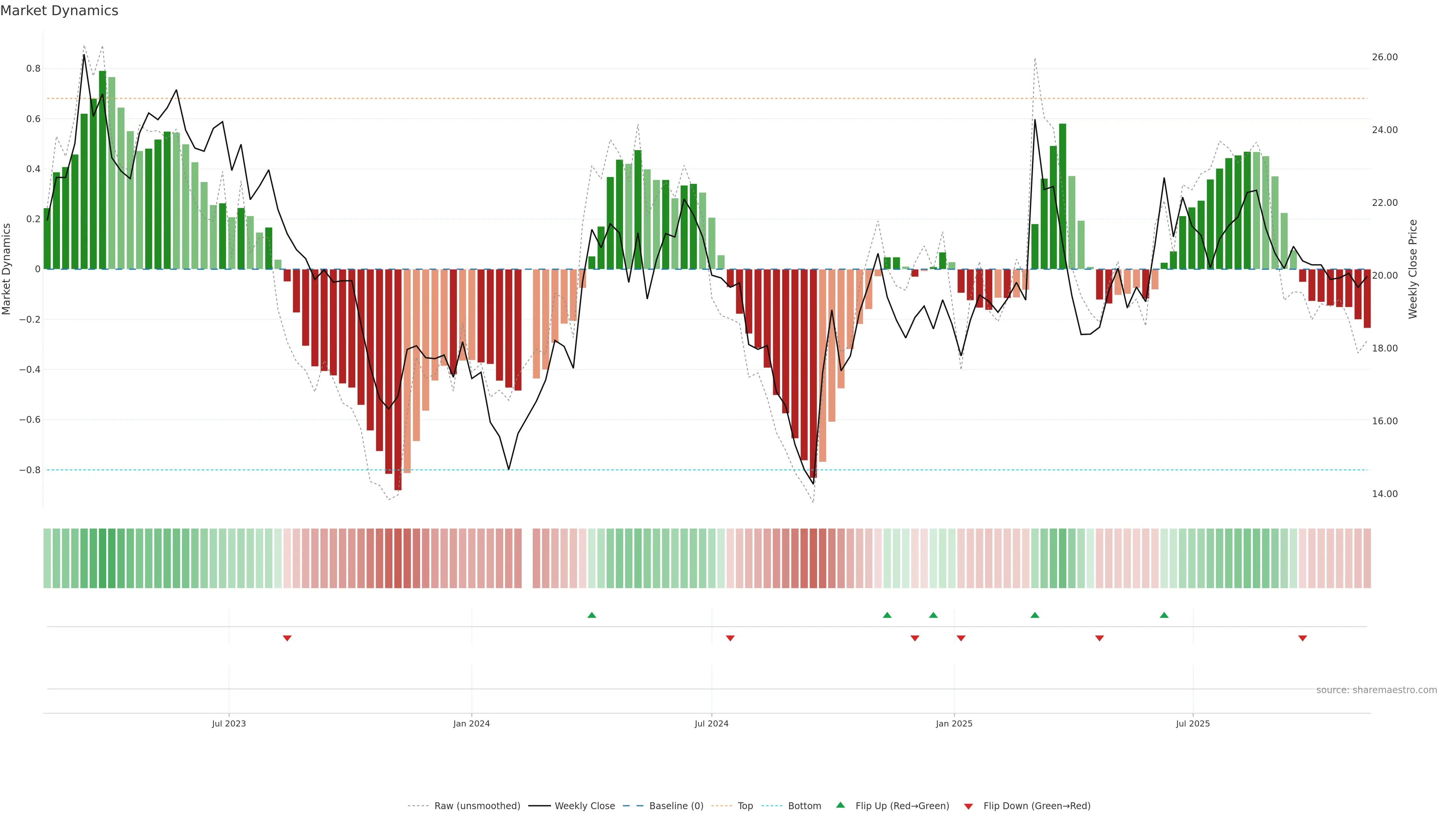
Task: Toggle the Baseline (0) legend entry
Action: point(676,805)
